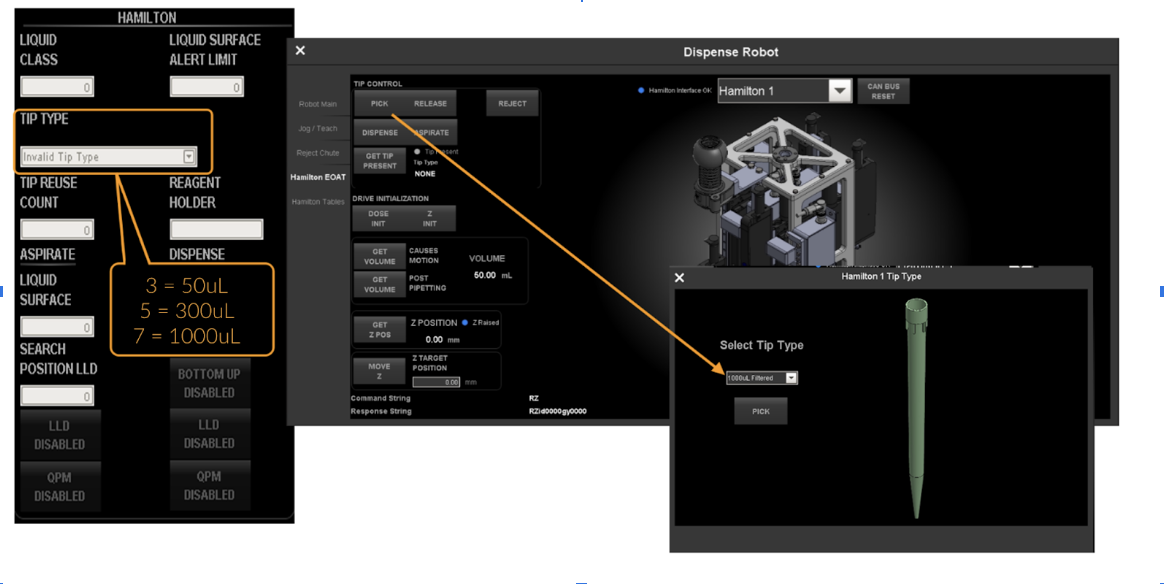Click the RZid0000gy0000 response string text

(x=558, y=411)
